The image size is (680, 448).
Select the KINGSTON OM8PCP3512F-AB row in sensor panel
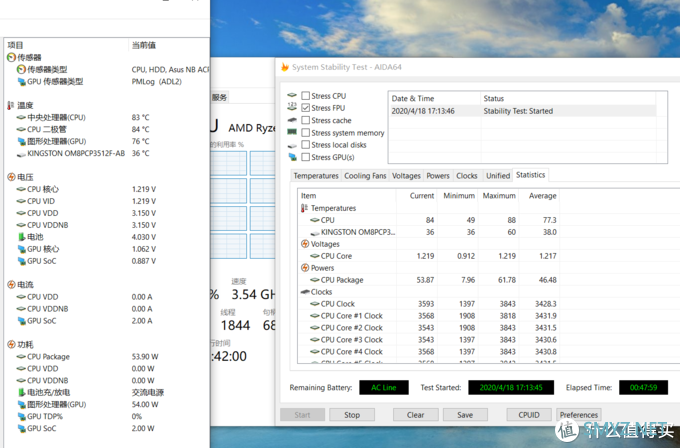click(107, 153)
